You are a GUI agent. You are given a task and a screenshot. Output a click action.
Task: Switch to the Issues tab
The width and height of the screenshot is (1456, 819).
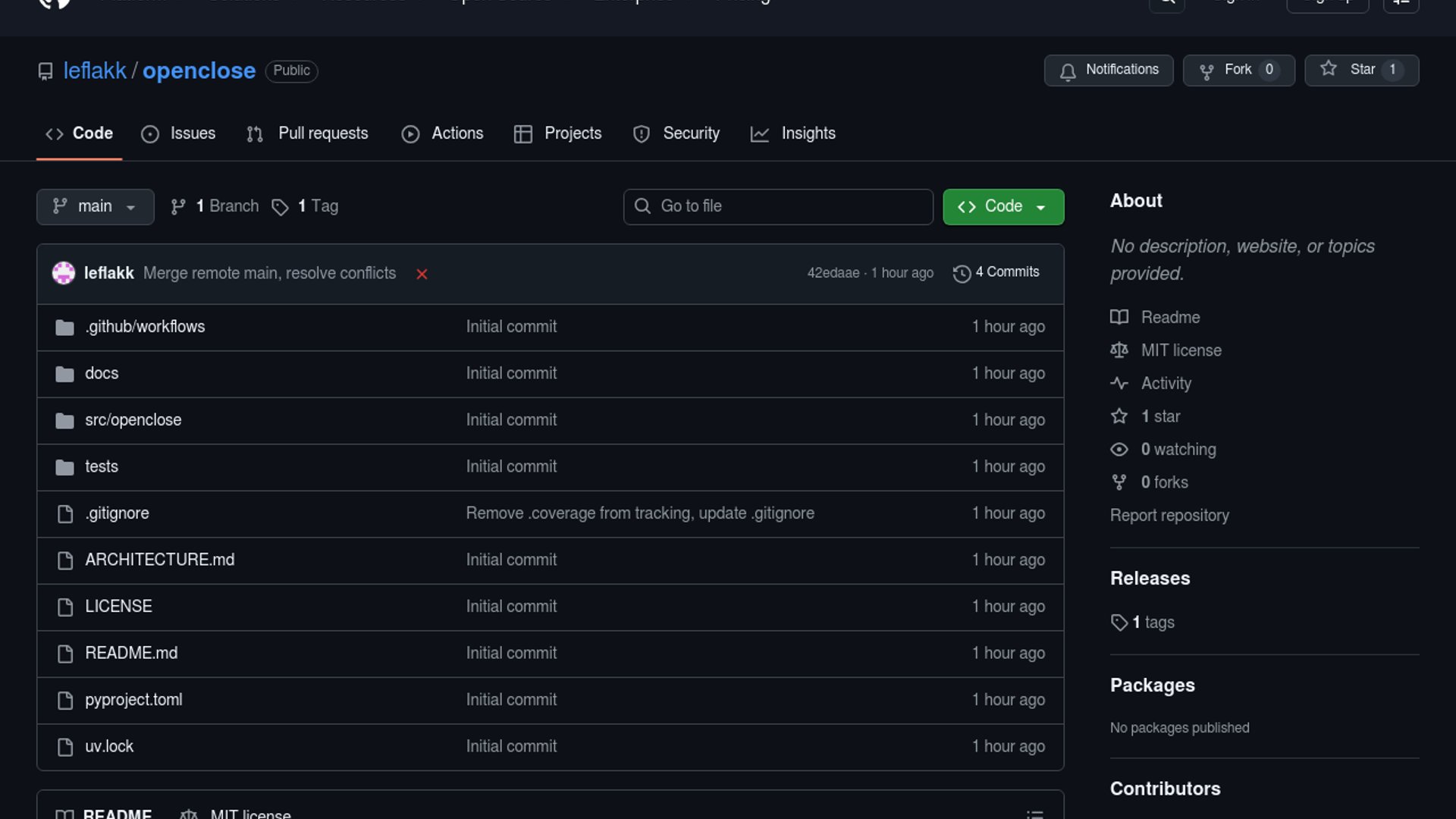click(179, 133)
